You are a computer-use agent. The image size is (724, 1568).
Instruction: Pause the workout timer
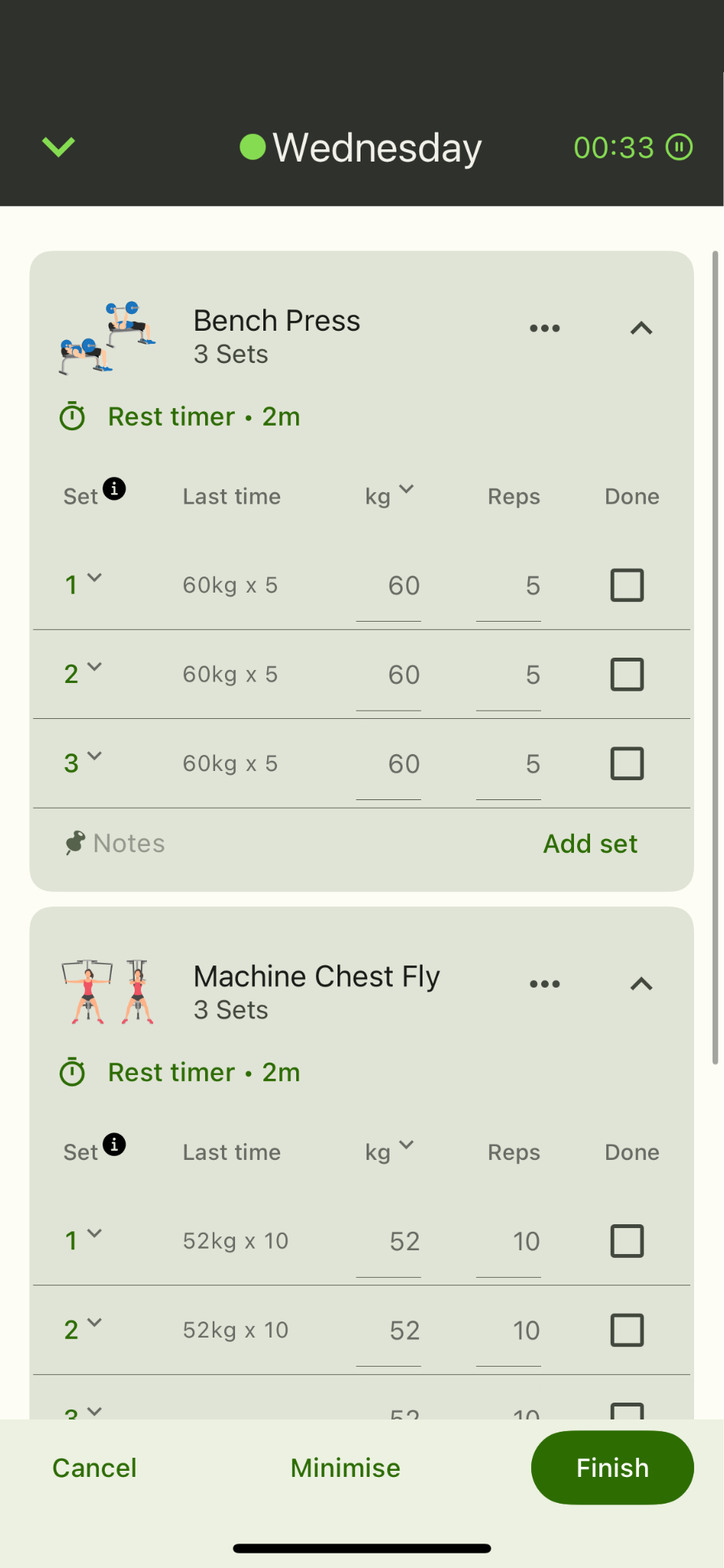(679, 147)
